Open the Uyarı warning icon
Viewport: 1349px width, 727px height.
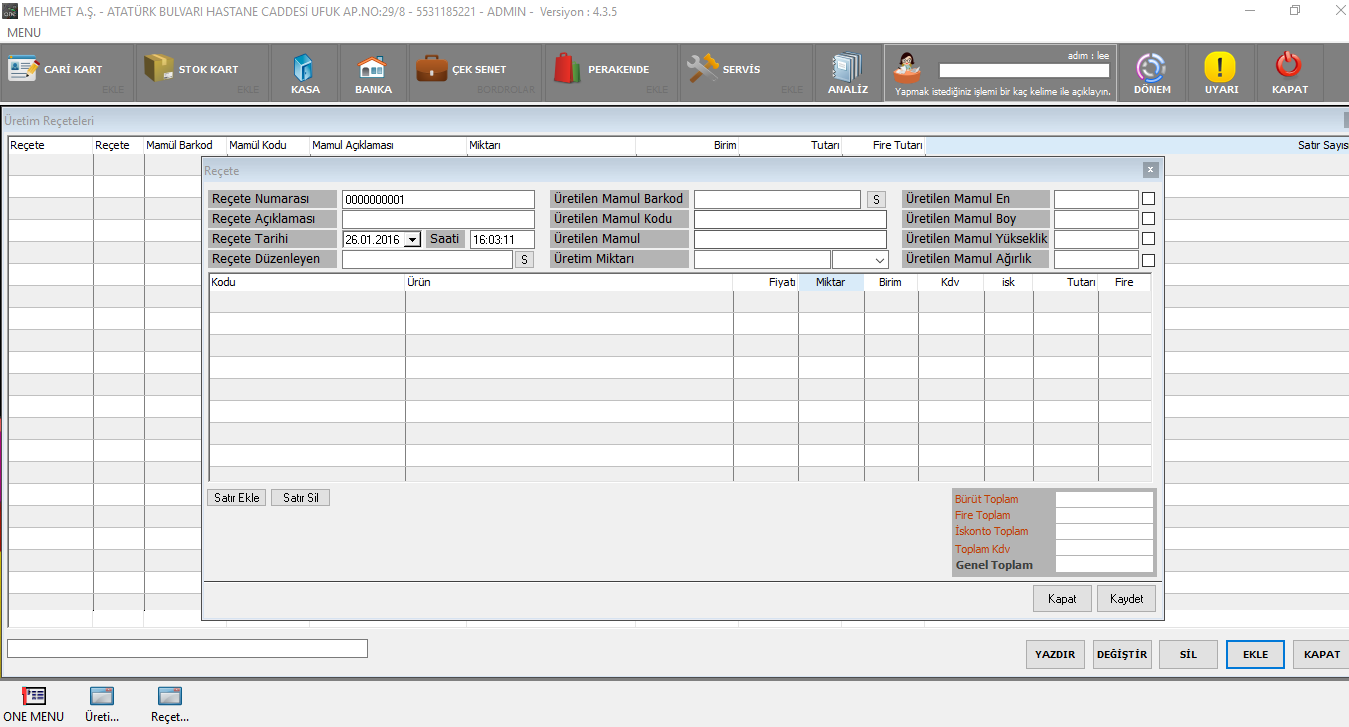pos(1220,73)
